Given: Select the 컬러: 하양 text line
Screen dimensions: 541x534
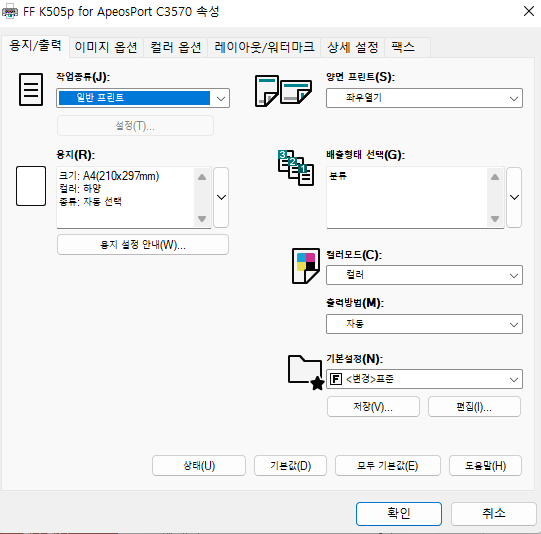Looking at the screenshot, I should [x=80, y=188].
